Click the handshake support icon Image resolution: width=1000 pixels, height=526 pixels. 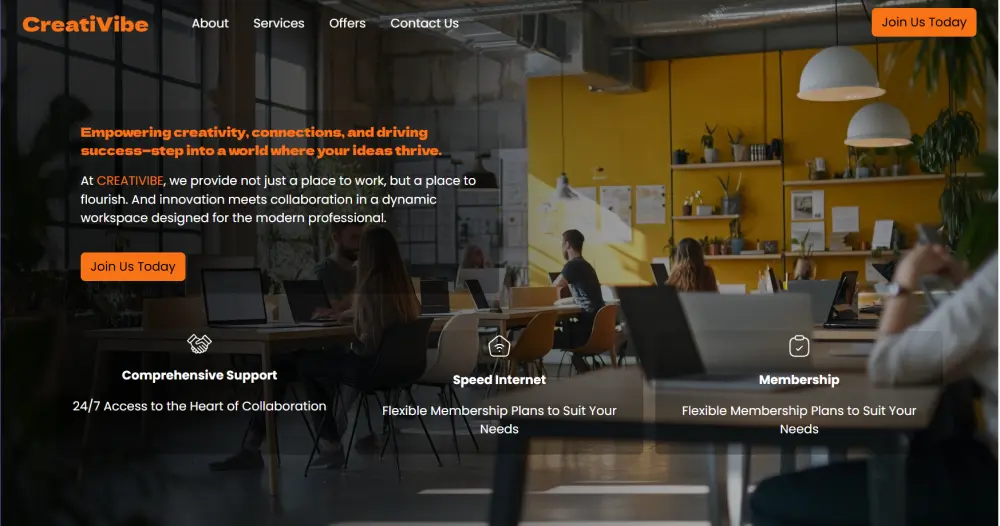tap(199, 343)
